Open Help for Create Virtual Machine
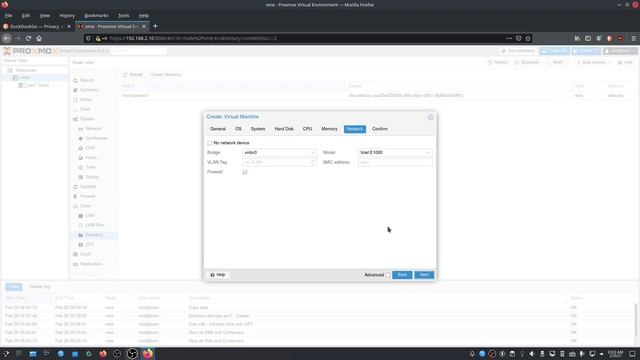Viewport: 640px width, 360px height. pos(218,275)
